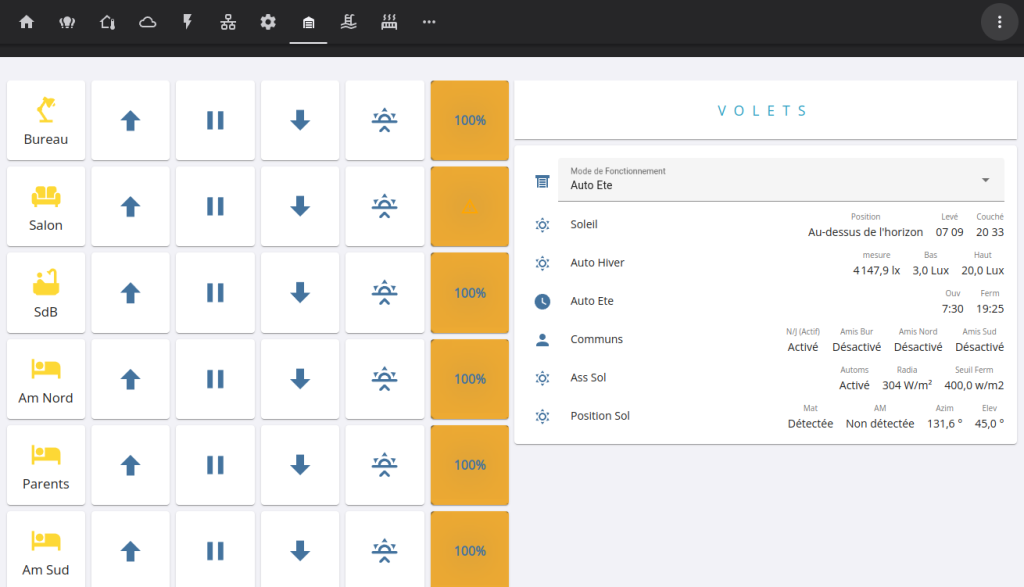Raise the Parents shutter
This screenshot has height=587, width=1024.
(131, 465)
